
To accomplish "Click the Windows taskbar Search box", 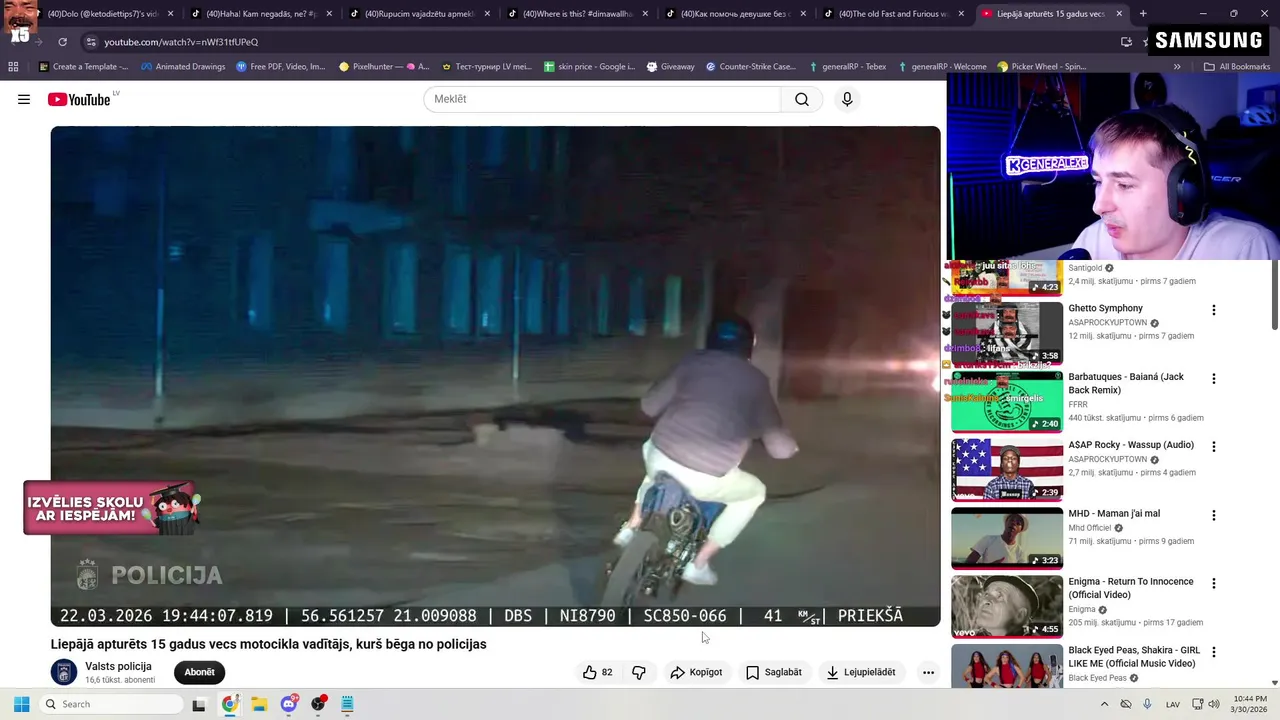I will [x=111, y=704].
